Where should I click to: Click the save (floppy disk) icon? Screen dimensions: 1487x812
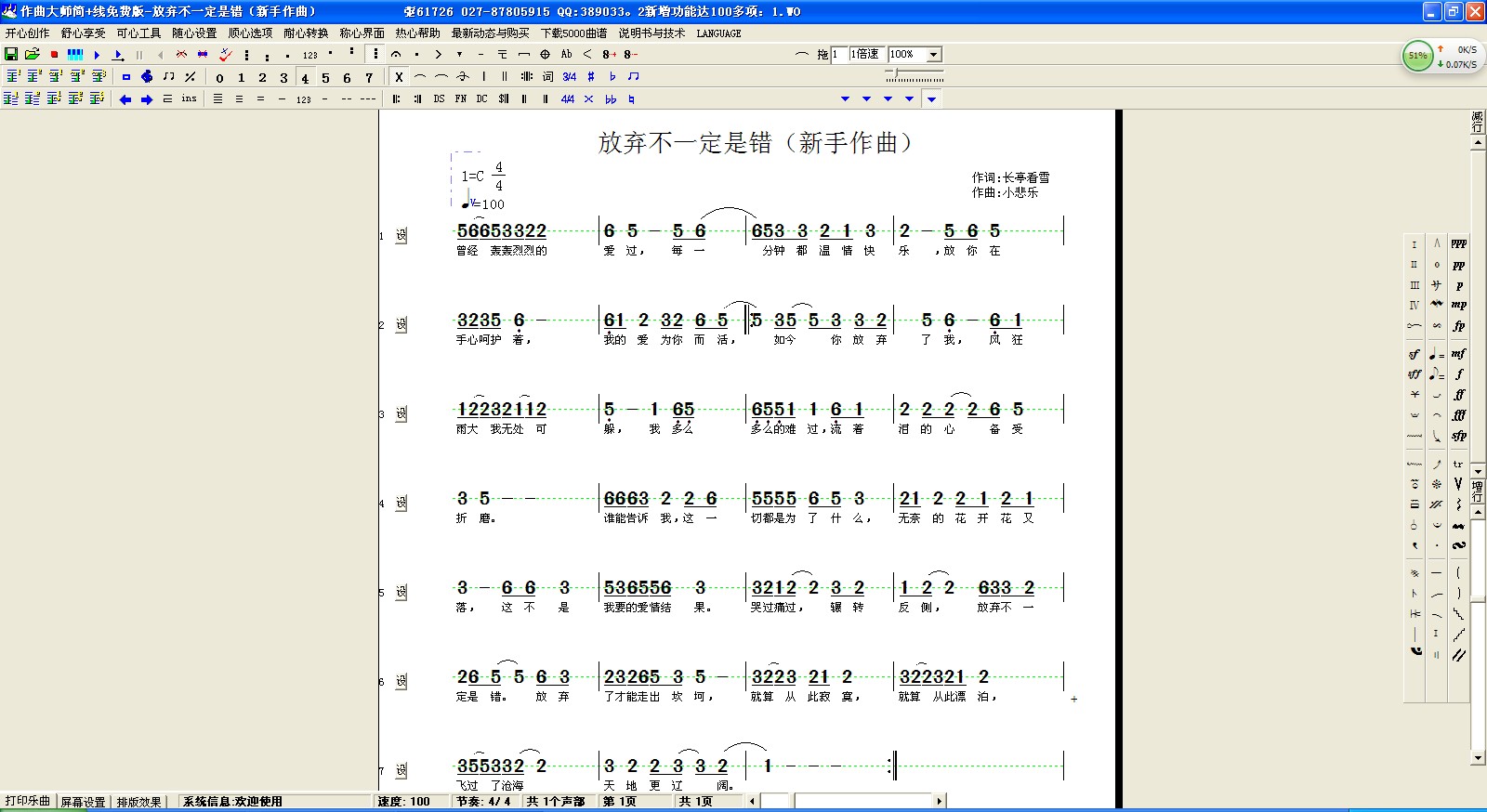(11, 55)
